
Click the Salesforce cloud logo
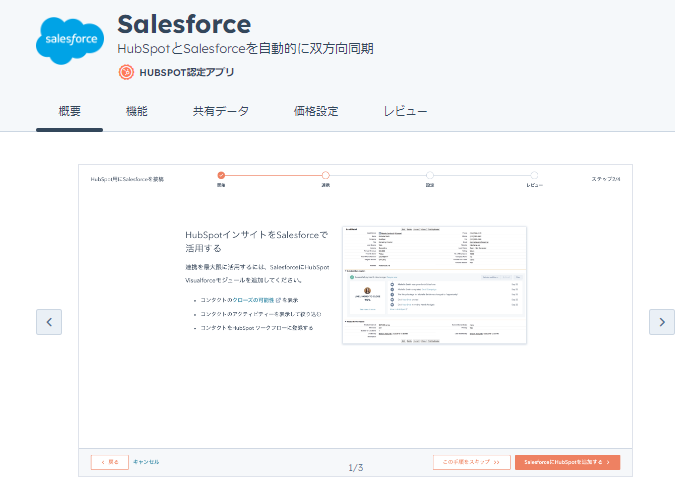click(70, 40)
